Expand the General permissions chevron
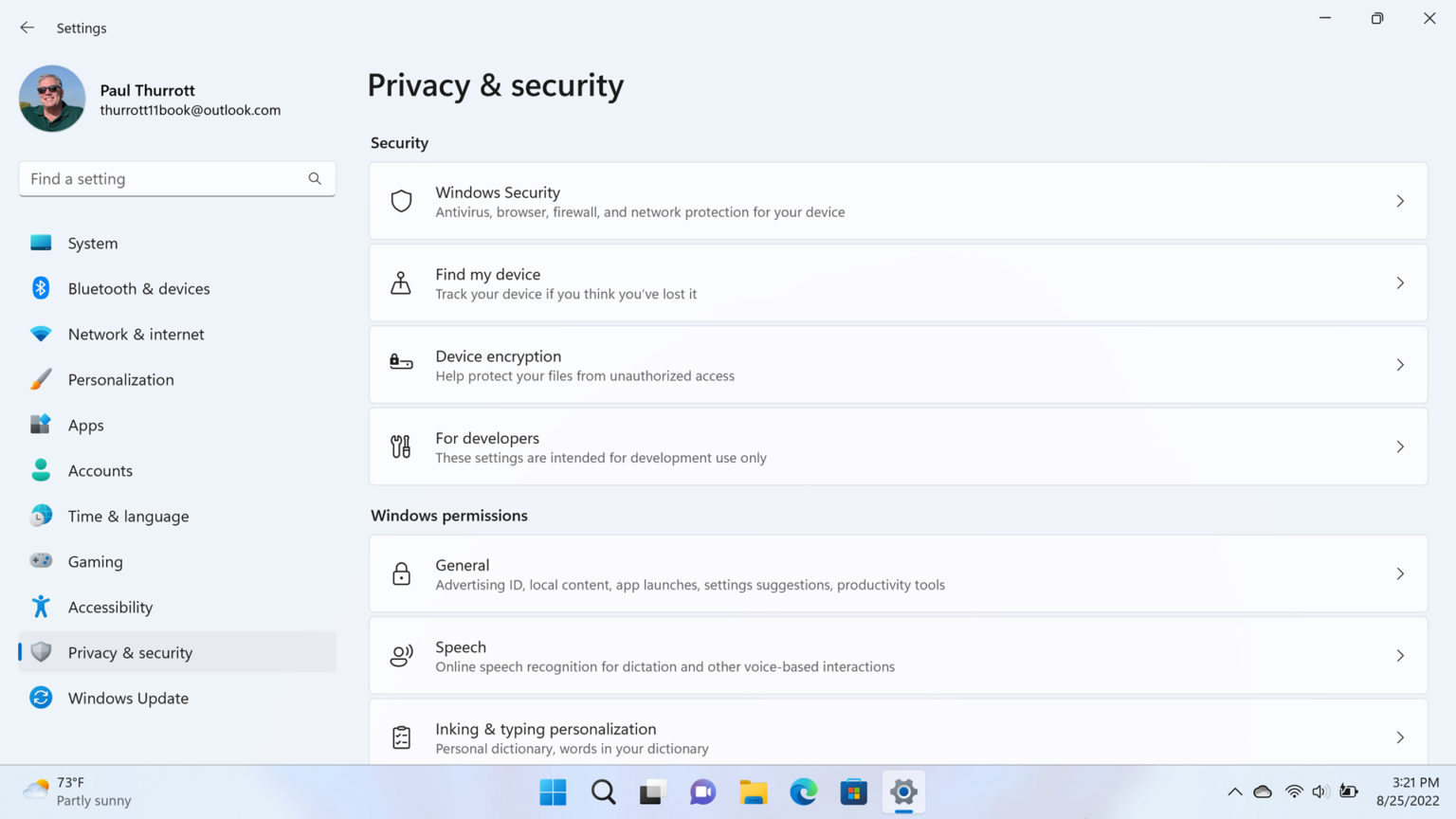 (x=1400, y=573)
